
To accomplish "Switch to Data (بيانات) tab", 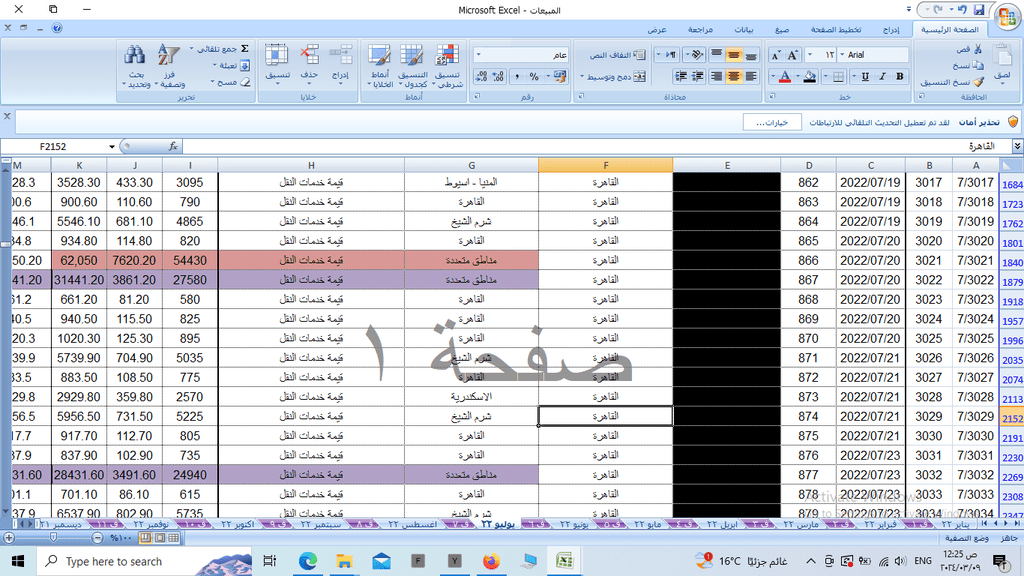I will point(743,29).
